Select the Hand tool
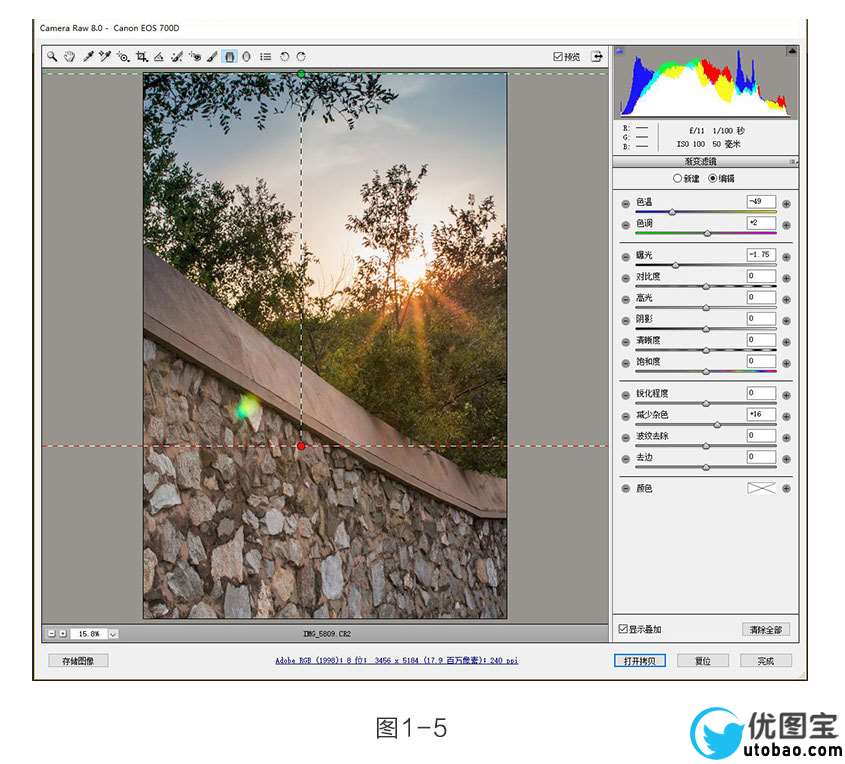Screen dimensions: 845x764 (x=69, y=57)
